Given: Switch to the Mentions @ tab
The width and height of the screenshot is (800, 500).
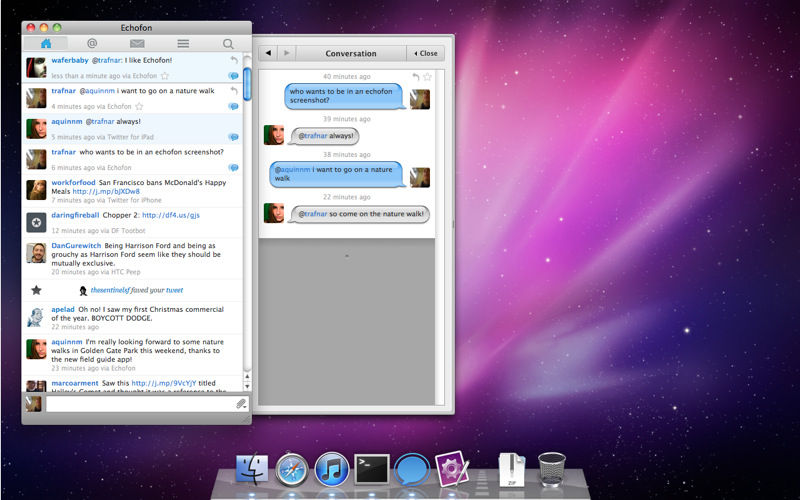Looking at the screenshot, I should (92, 43).
